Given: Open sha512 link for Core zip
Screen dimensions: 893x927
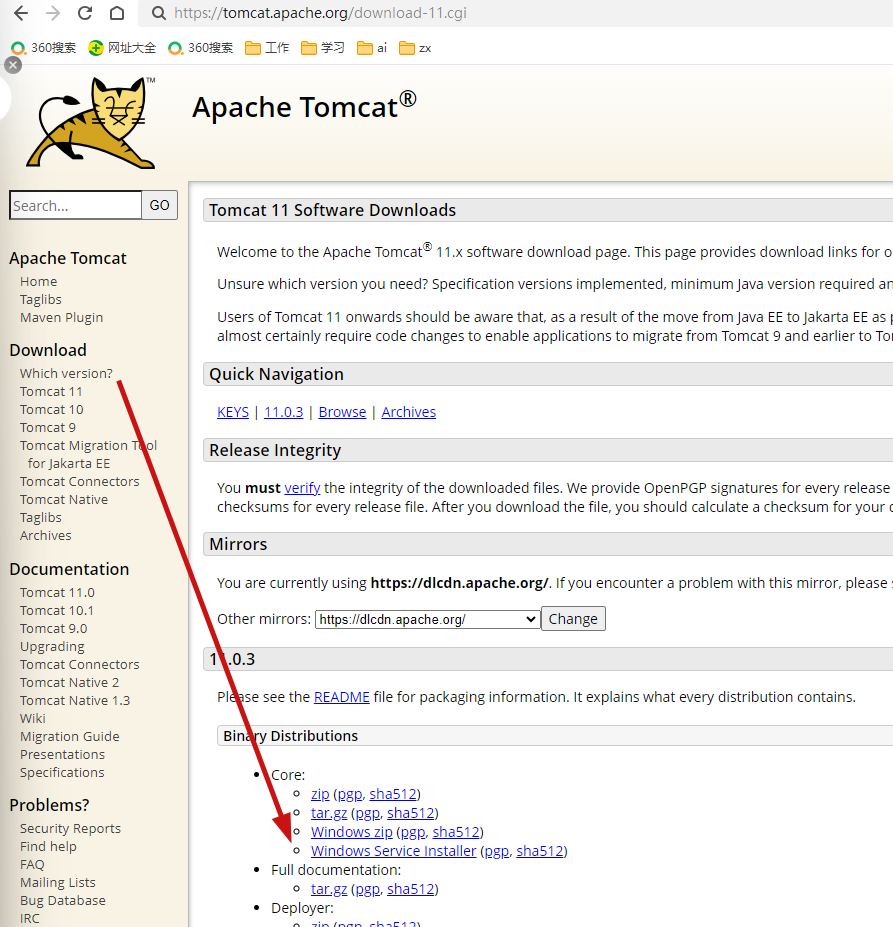Looking at the screenshot, I should (x=393, y=794).
